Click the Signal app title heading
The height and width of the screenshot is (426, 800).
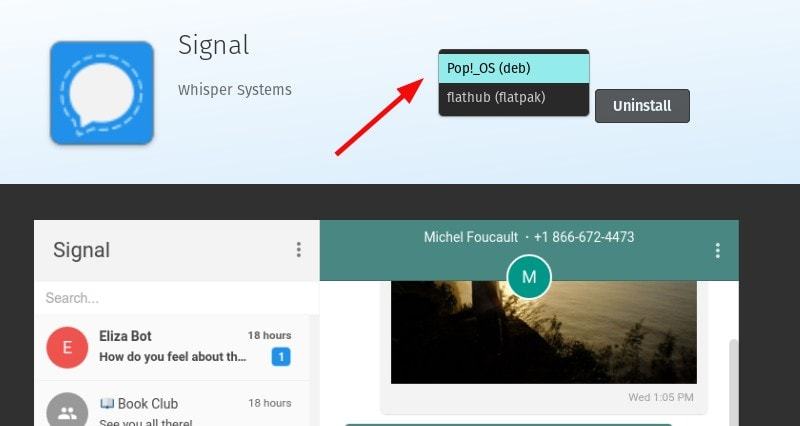tap(213, 45)
